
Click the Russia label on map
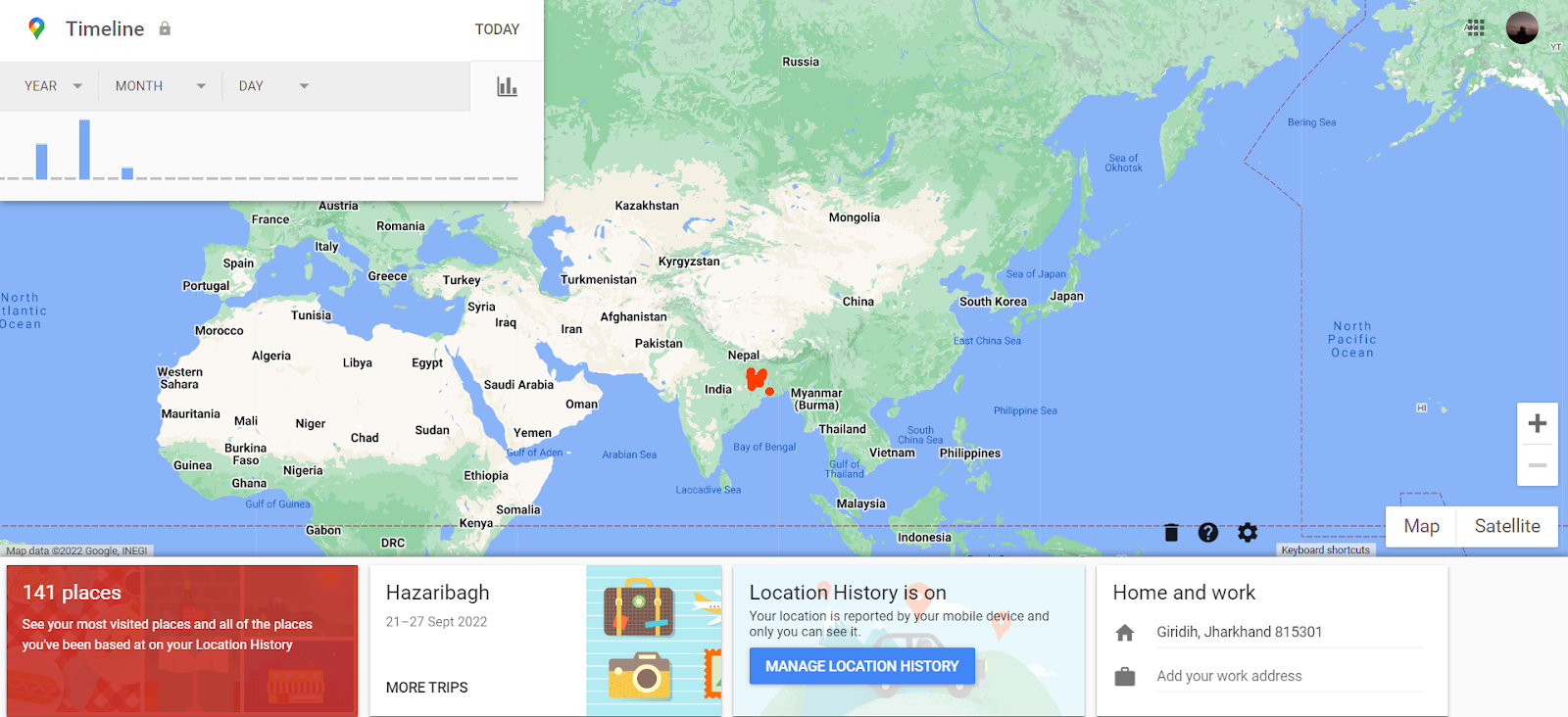(801, 62)
